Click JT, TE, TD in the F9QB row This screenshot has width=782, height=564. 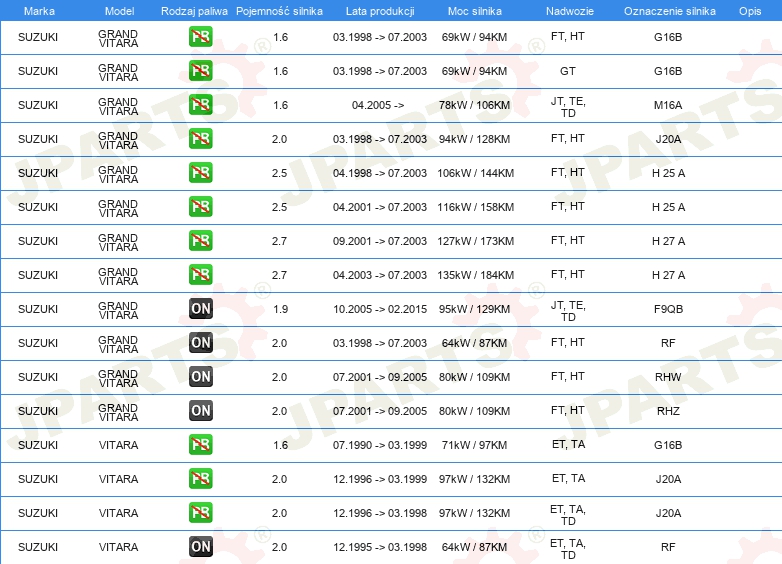tap(568, 311)
